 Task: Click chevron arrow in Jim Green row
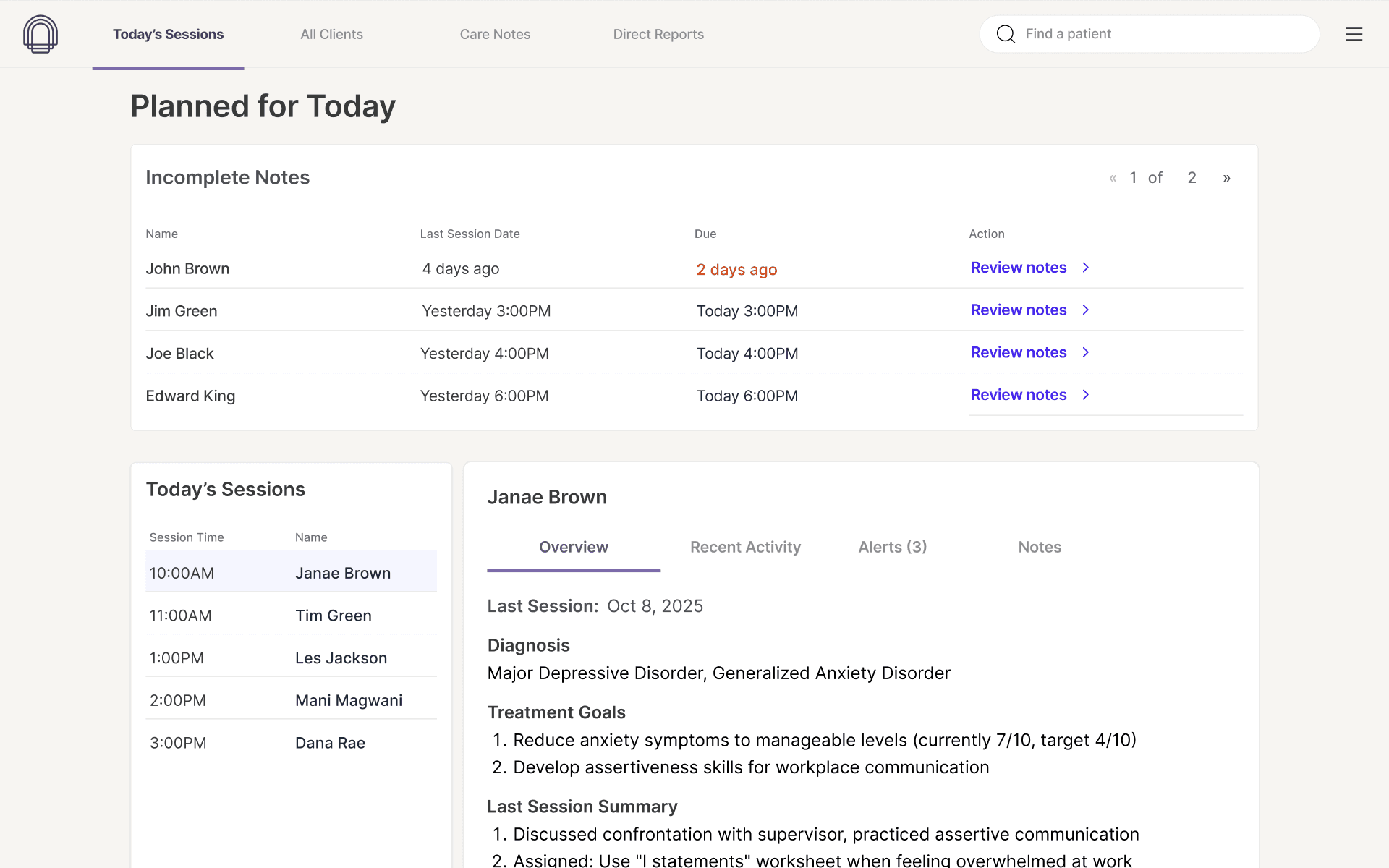click(1085, 310)
